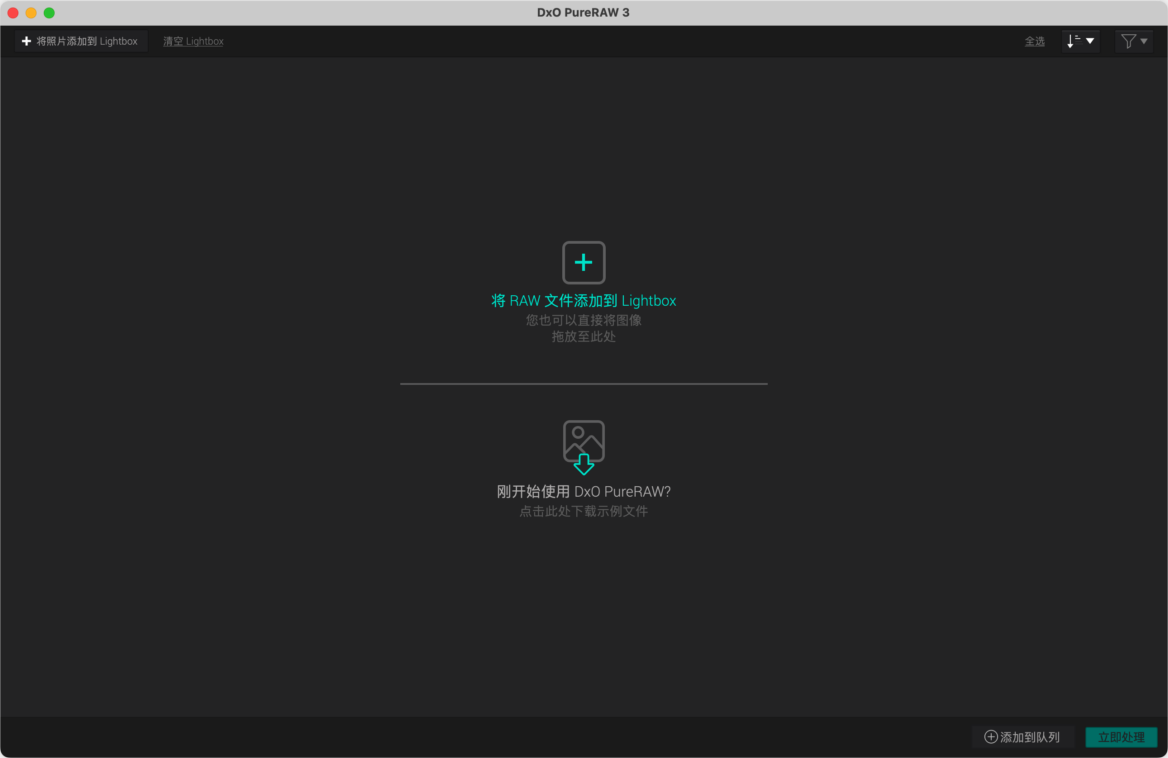
Task: Click 将 RAW 文件添加到 Lightbox text
Action: pyautogui.click(x=583, y=301)
